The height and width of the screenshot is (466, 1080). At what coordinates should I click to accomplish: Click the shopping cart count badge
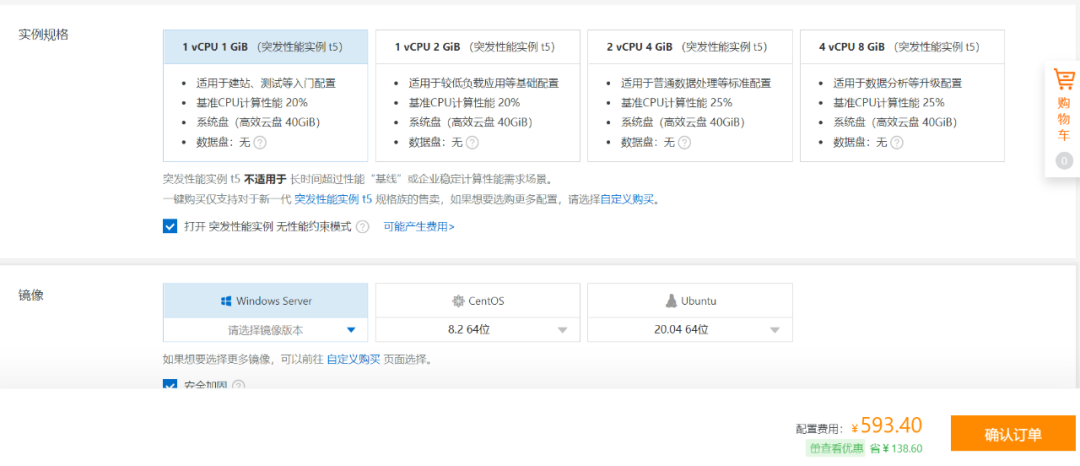1064,161
